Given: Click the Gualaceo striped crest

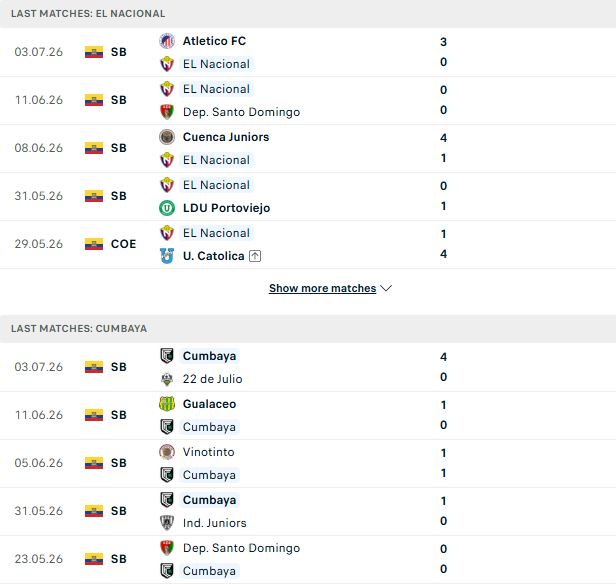Looking at the screenshot, I should pyautogui.click(x=167, y=404).
